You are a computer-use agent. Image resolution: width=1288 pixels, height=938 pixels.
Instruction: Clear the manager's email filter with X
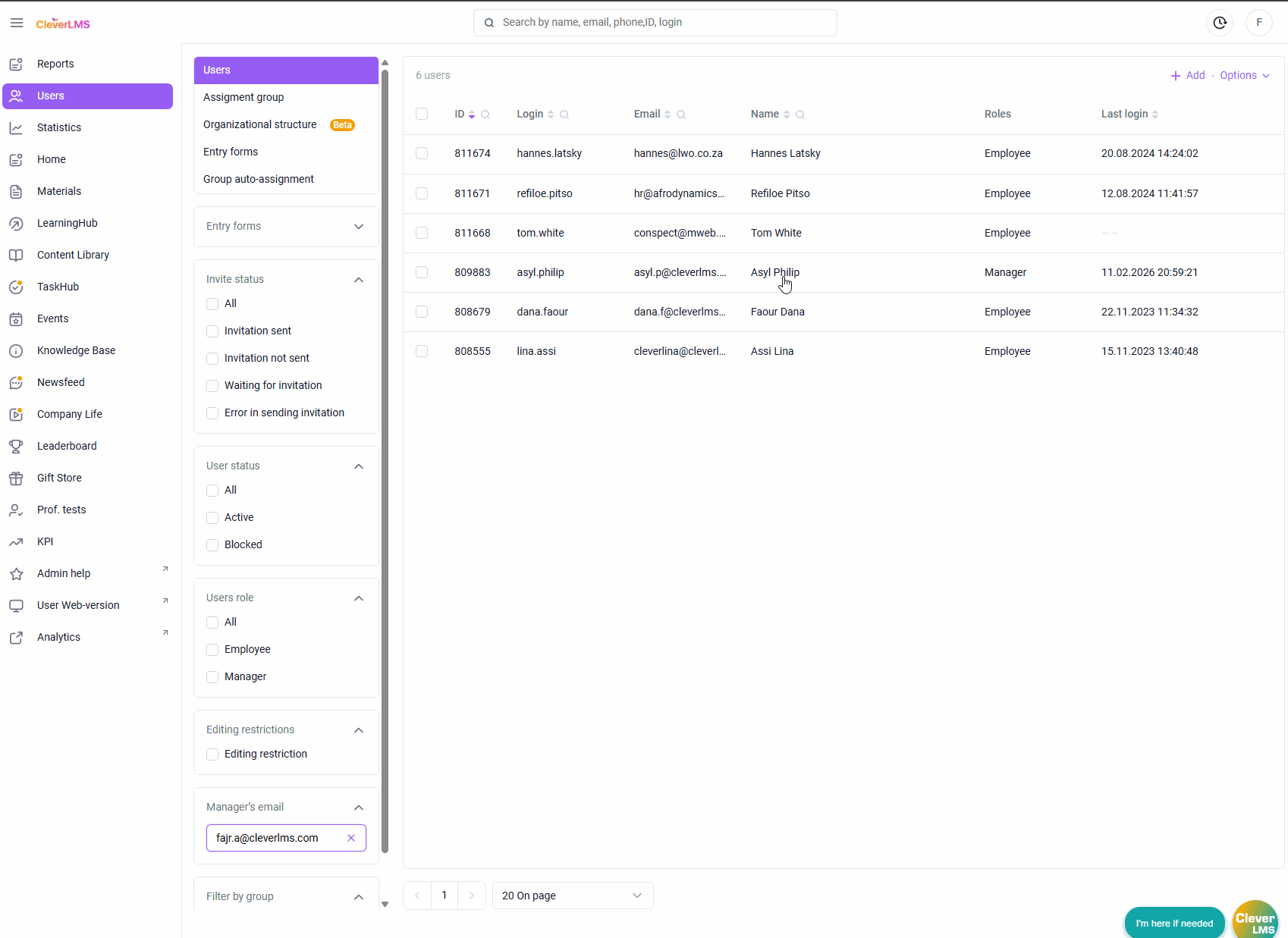(x=351, y=838)
